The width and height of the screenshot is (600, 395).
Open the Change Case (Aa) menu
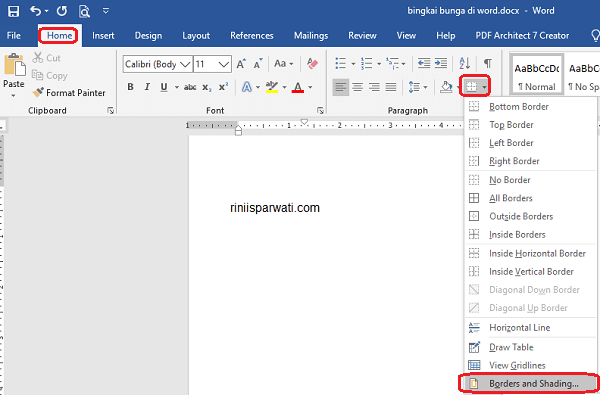point(284,64)
